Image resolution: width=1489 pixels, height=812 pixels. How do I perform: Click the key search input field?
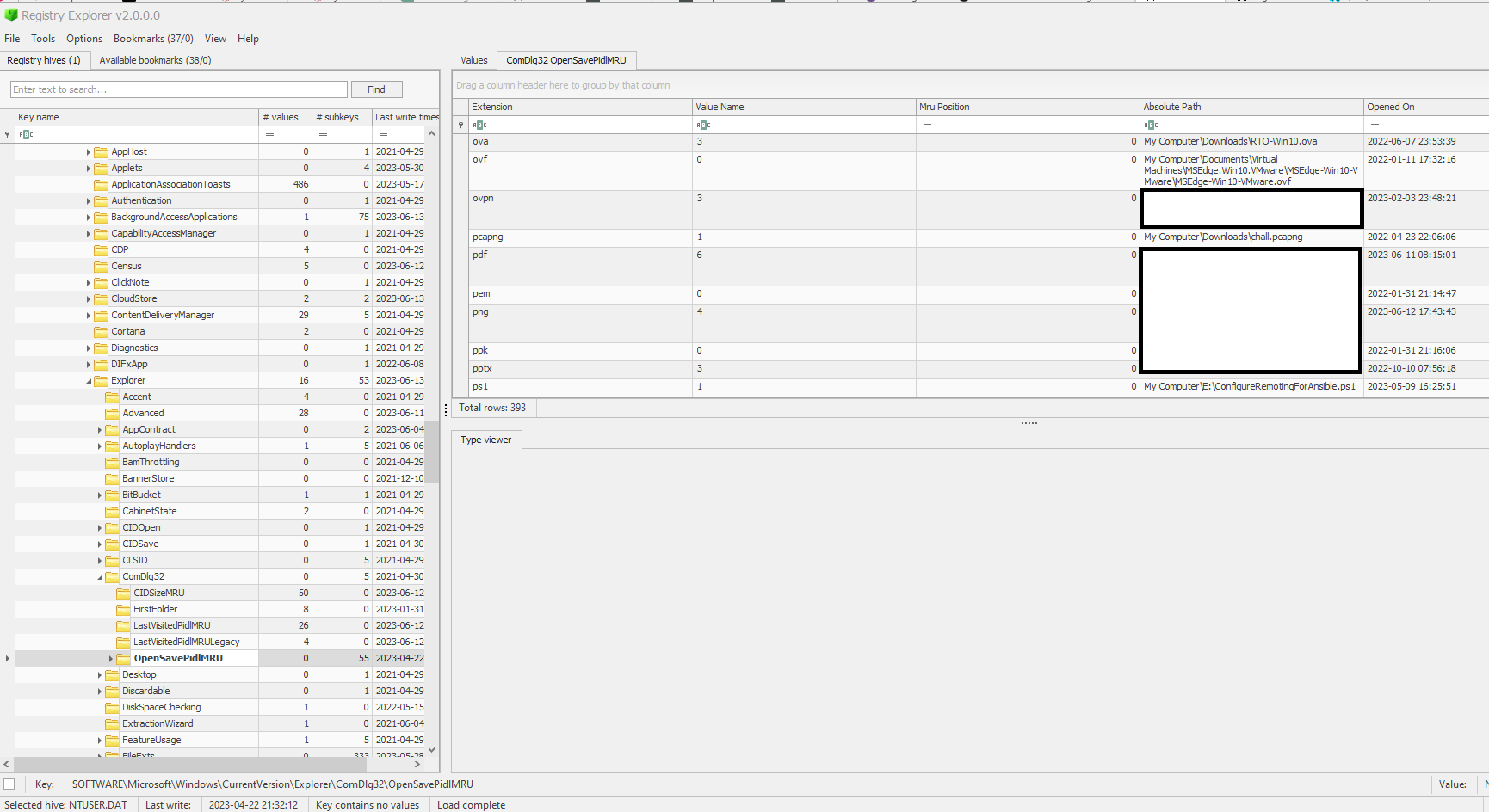tap(179, 89)
